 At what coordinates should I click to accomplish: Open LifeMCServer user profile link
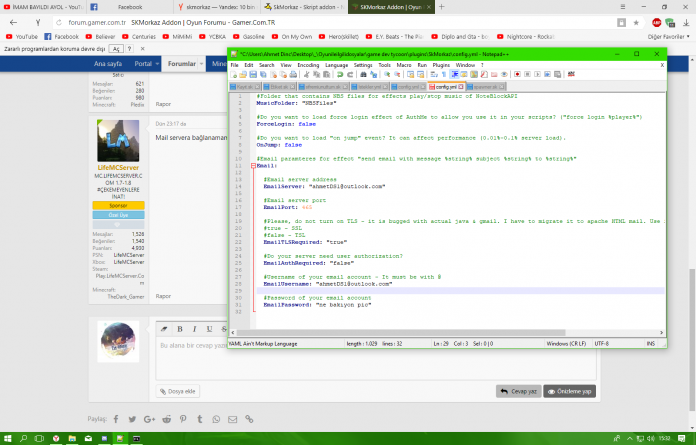(118, 167)
